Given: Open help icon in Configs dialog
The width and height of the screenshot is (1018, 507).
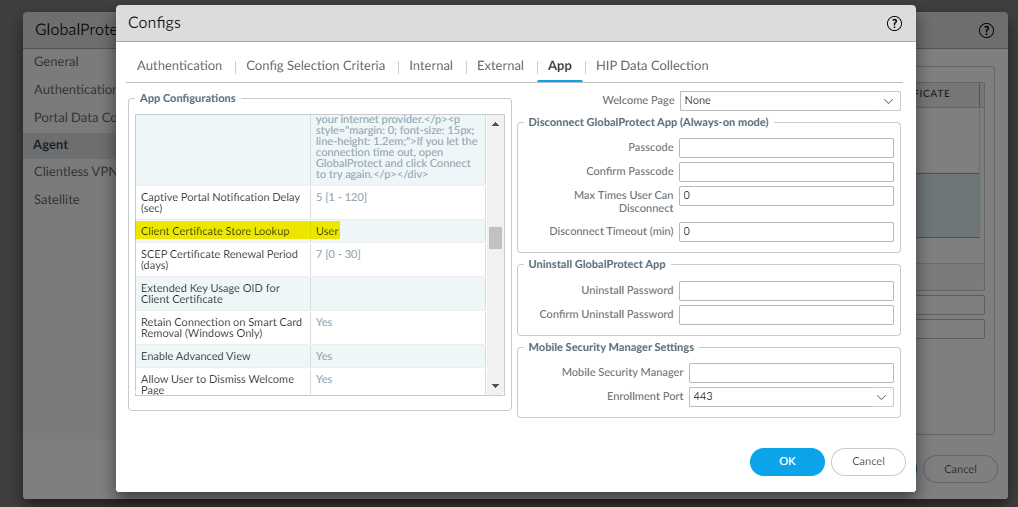Looking at the screenshot, I should pyautogui.click(x=894, y=24).
